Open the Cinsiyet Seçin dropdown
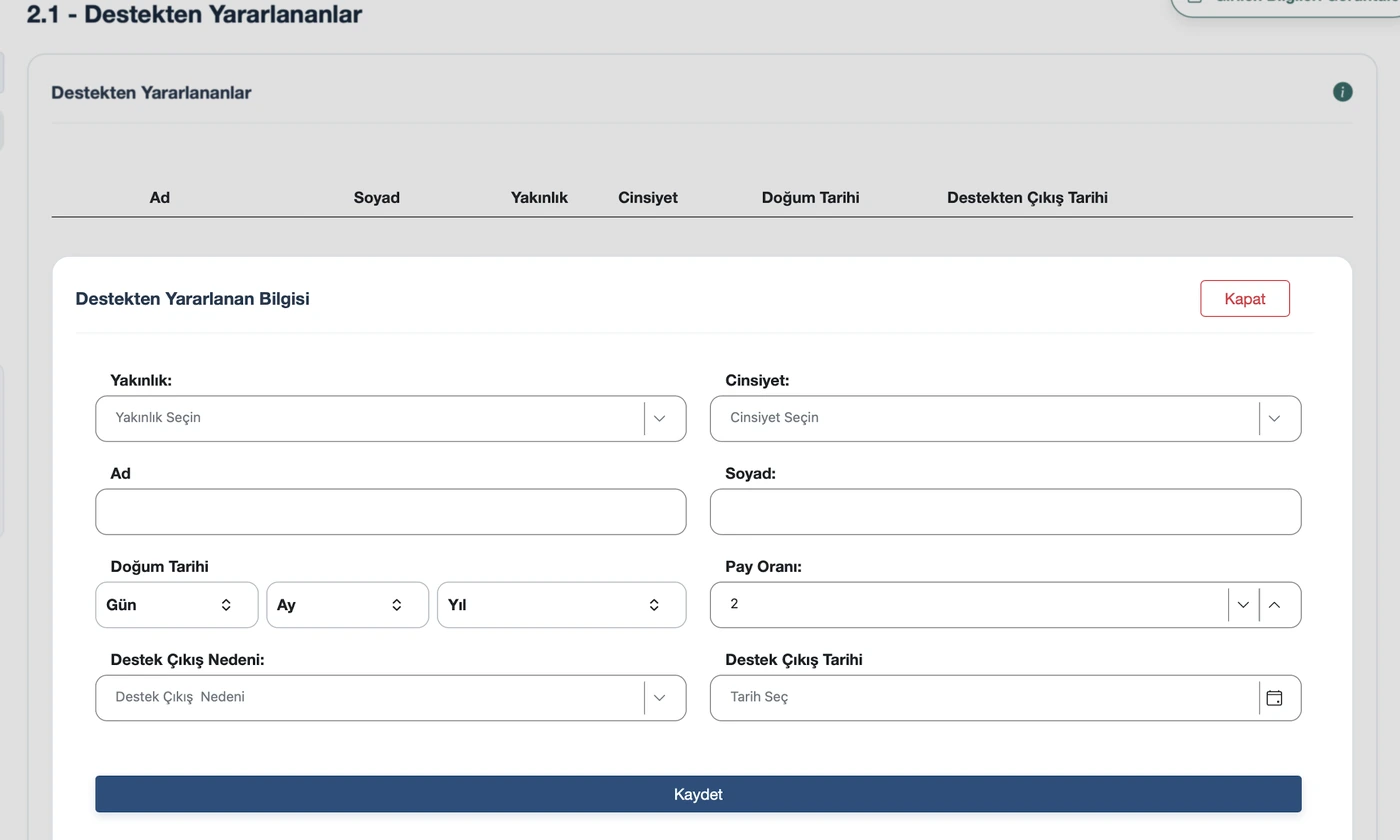Image resolution: width=1400 pixels, height=840 pixels. [1005, 418]
